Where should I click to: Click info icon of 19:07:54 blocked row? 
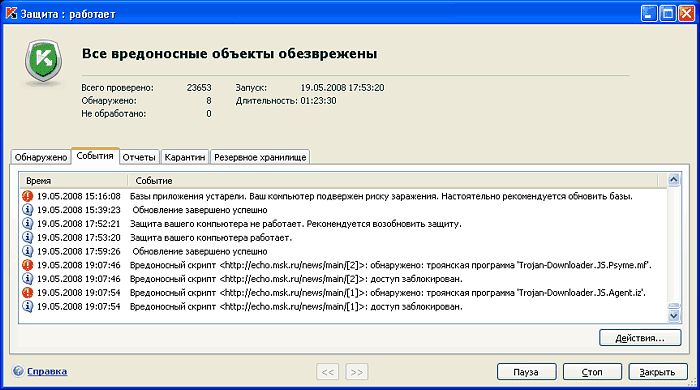[28, 307]
